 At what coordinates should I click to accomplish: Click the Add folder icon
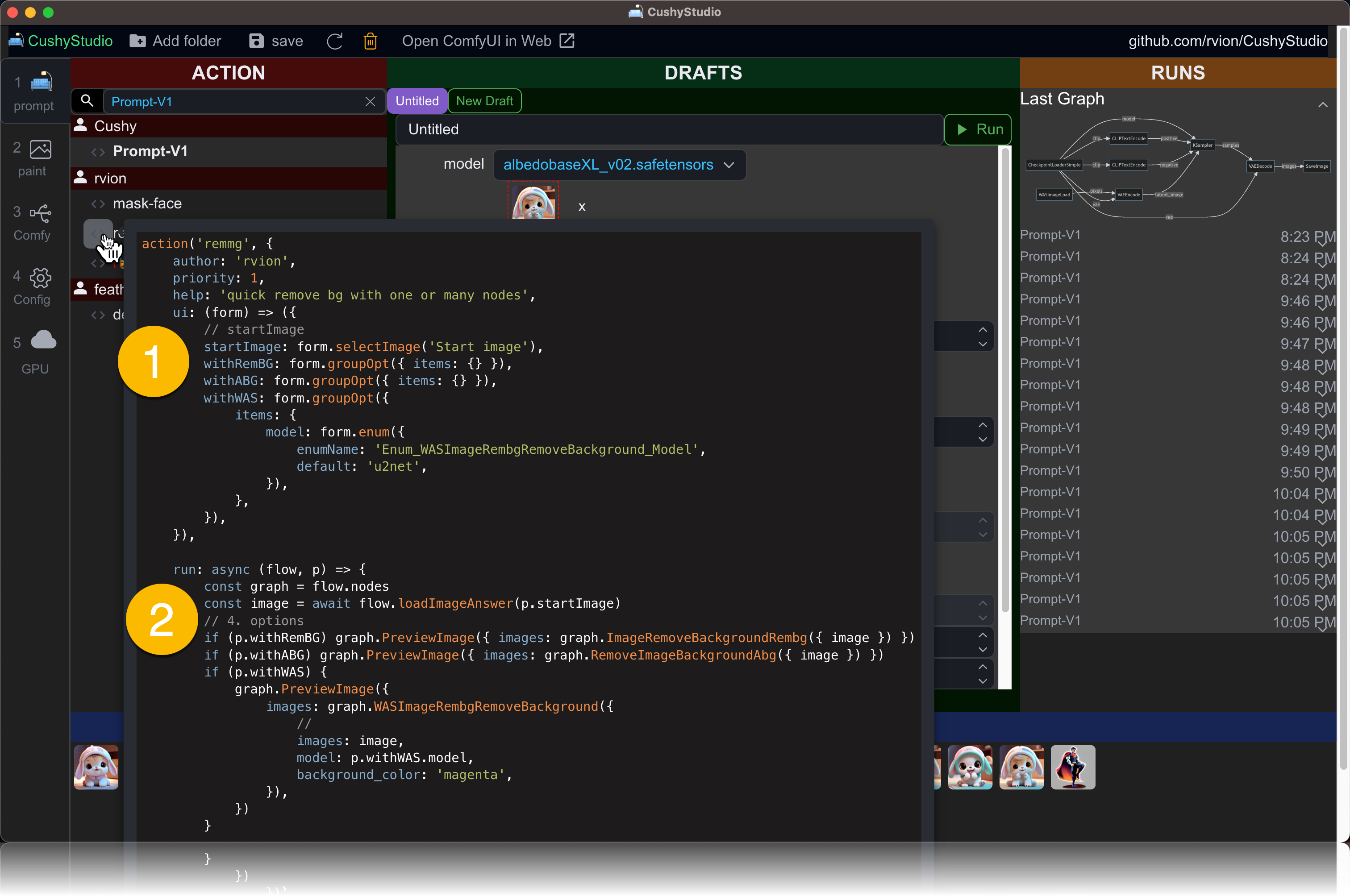(x=137, y=41)
